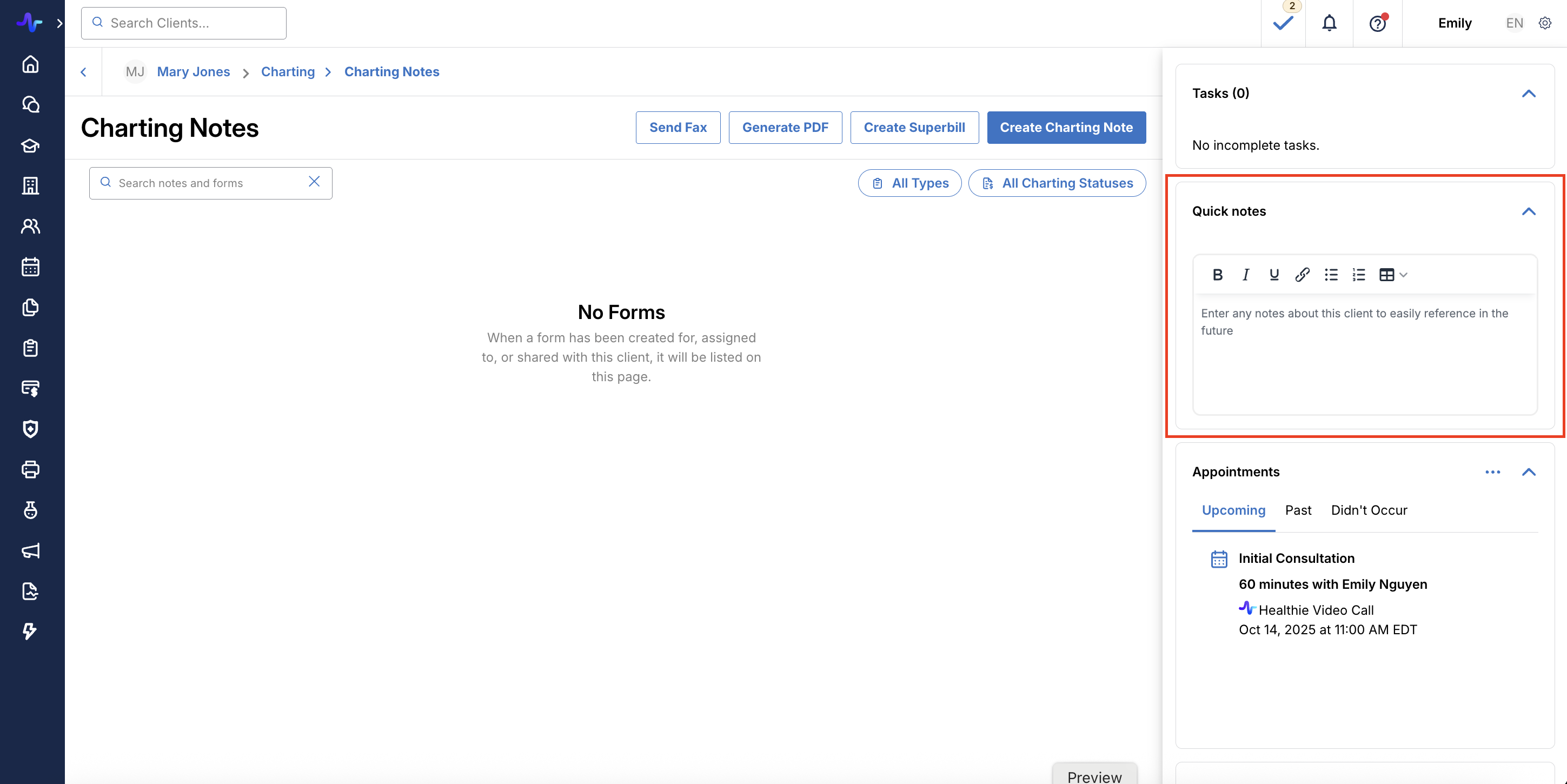1567x784 pixels.
Task: Insert a link in Quick notes
Action: click(1302, 275)
